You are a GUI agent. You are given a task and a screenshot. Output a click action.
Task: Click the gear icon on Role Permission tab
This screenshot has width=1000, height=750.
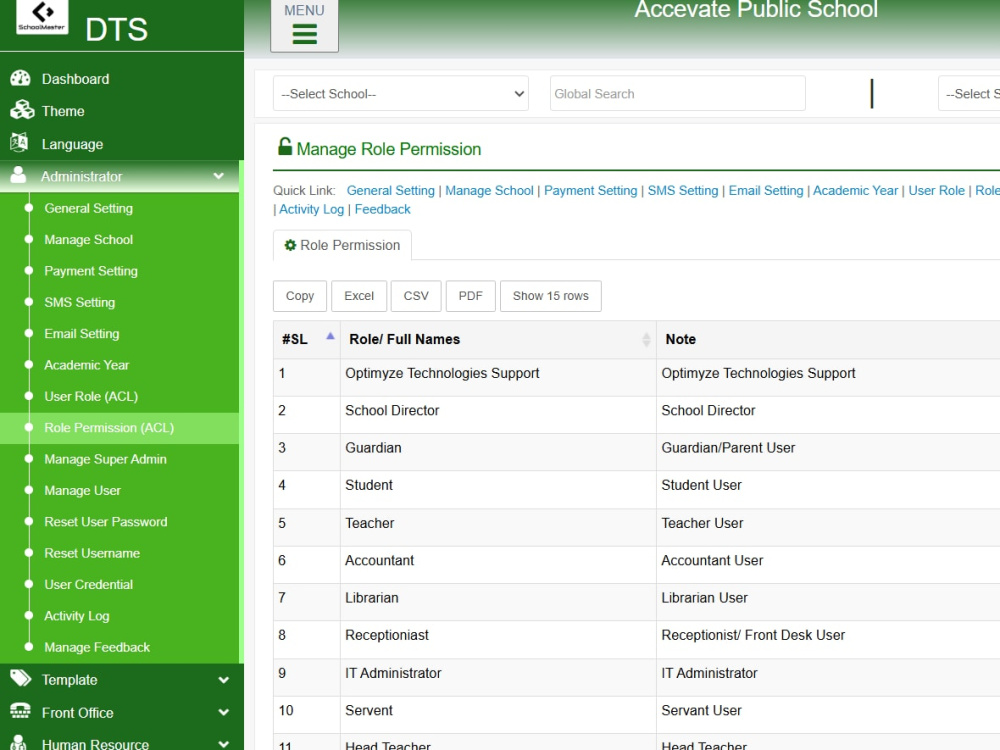(290, 245)
